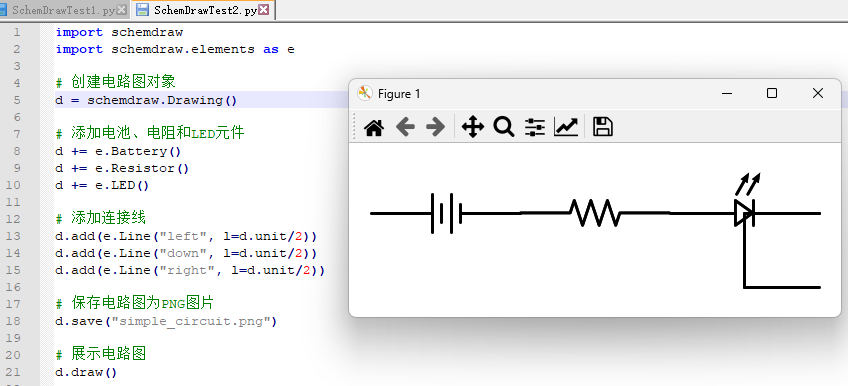Image resolution: width=848 pixels, height=386 pixels.
Task: Open Edit axis parameters chart icon
Action: click(566, 128)
